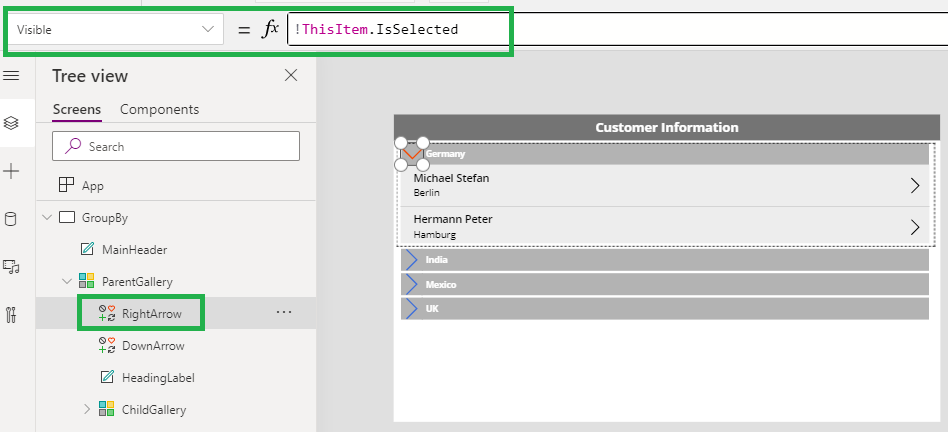Select HeadingLabel in the tree
Screen dimensions: 948x432
(158, 378)
